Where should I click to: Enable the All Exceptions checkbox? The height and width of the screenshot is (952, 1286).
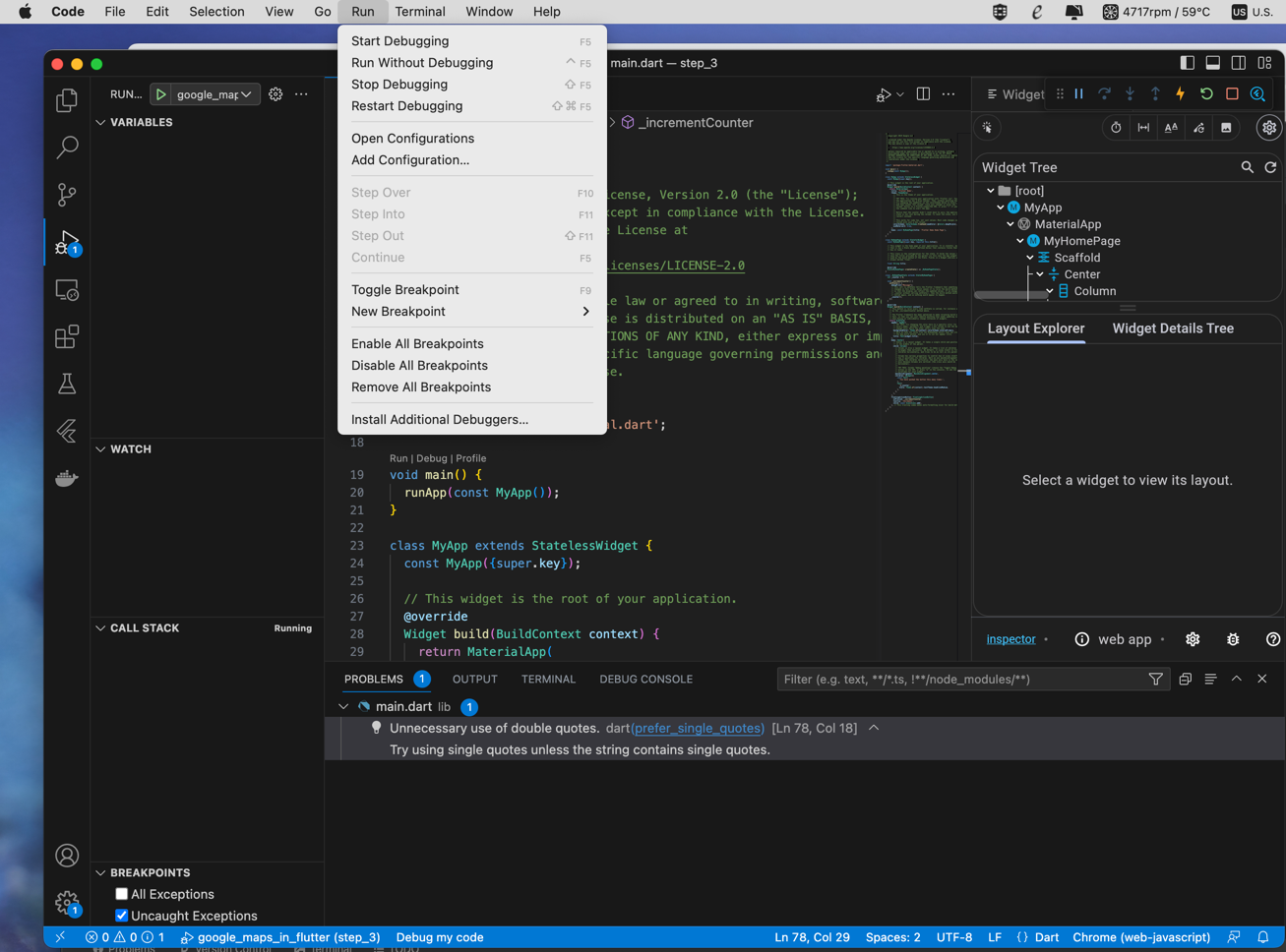(x=122, y=894)
